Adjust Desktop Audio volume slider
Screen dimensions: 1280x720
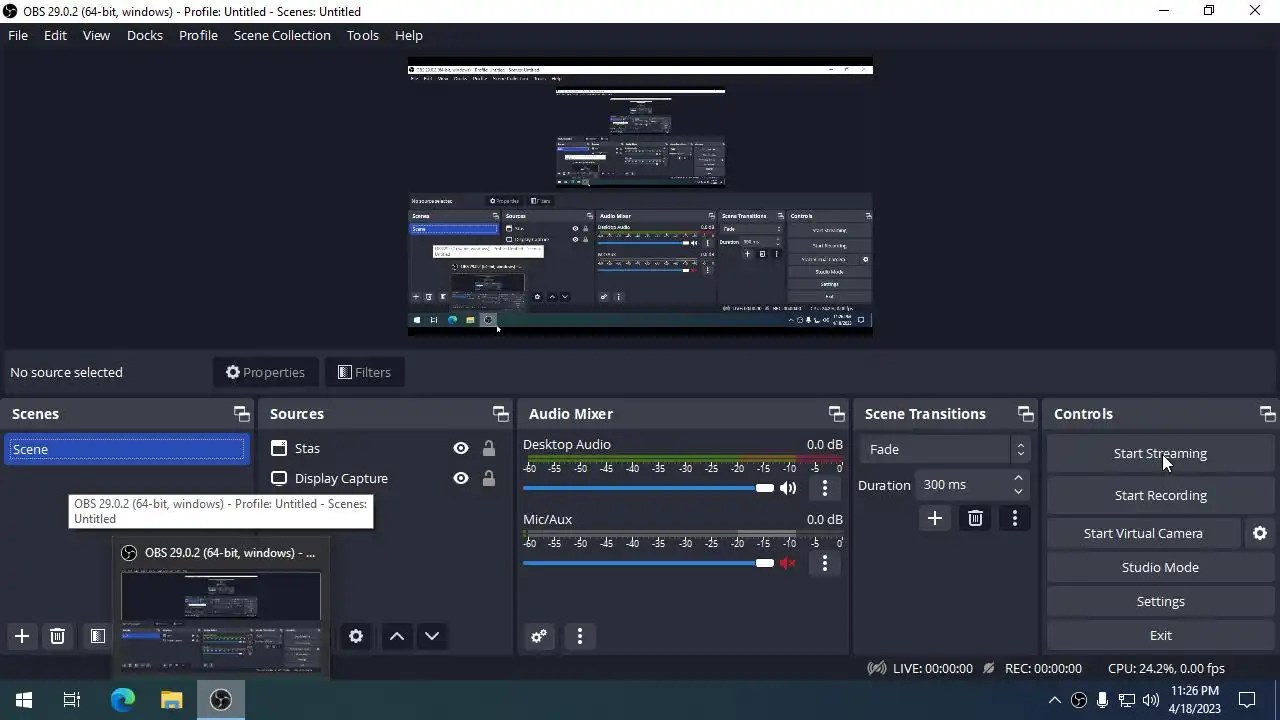tap(648, 488)
